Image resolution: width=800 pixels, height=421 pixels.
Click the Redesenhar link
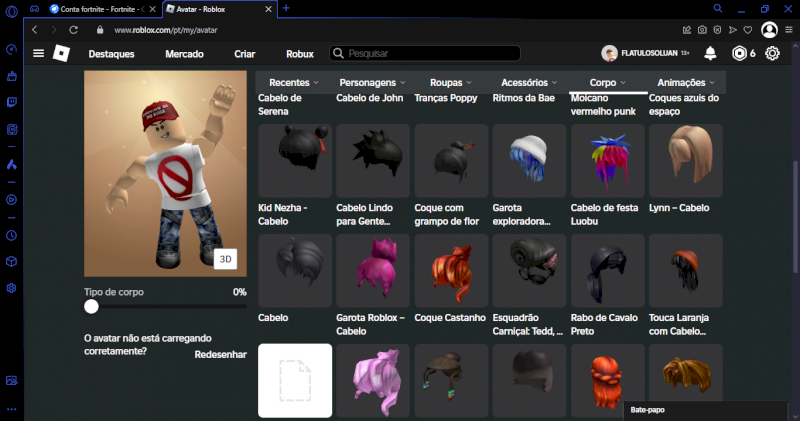point(220,355)
